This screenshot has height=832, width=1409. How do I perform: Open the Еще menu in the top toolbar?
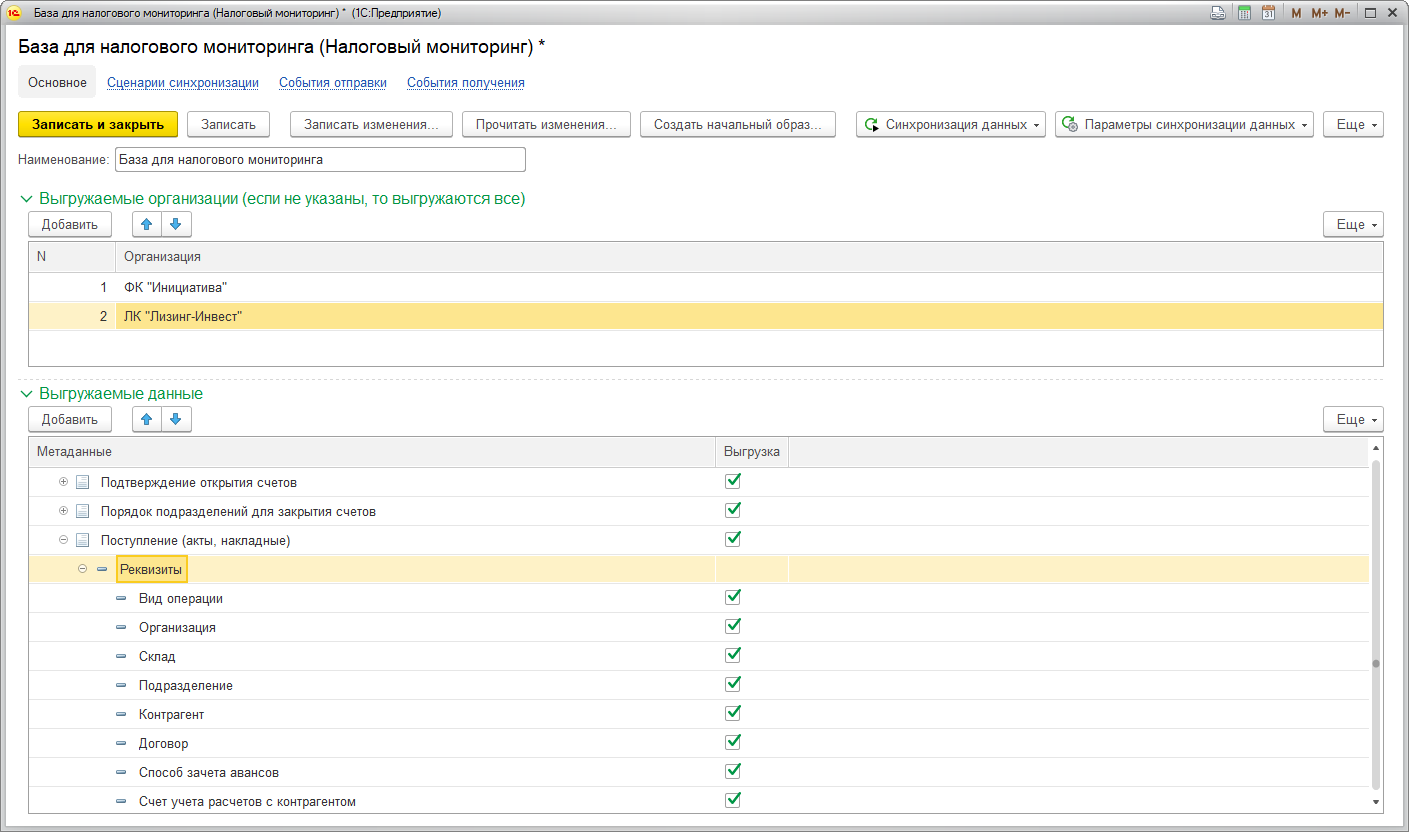(x=1353, y=124)
